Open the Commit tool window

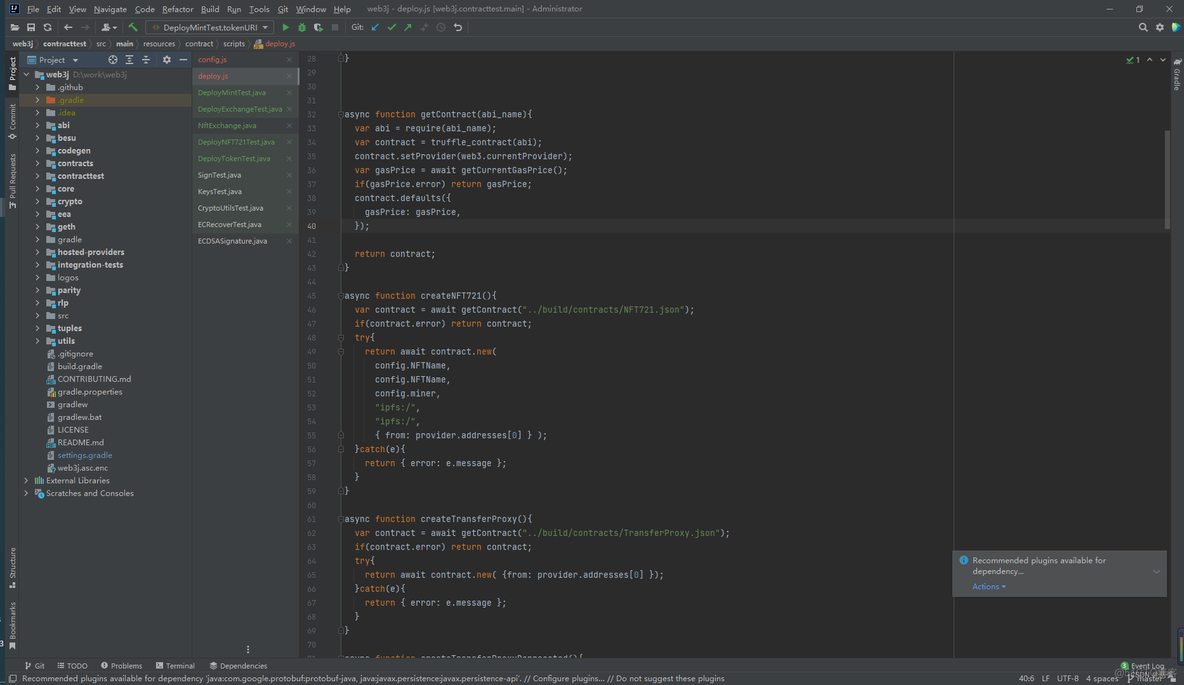click(12, 122)
